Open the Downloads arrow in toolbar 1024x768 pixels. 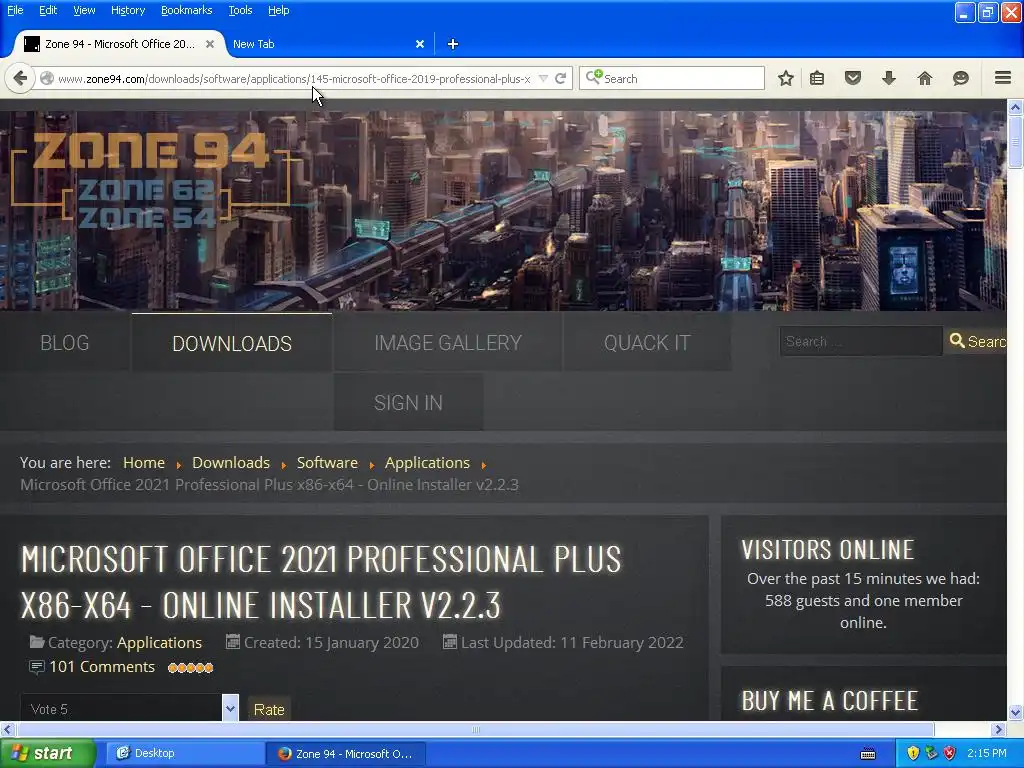coord(889,78)
